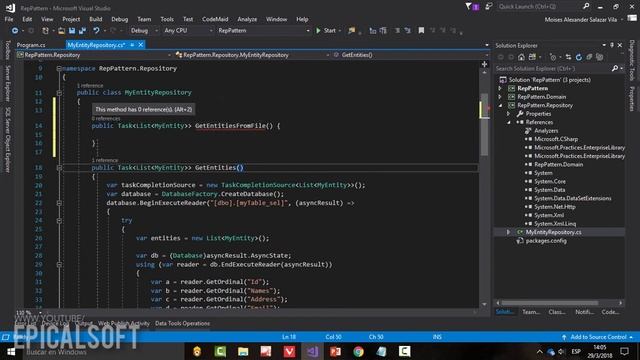The height and width of the screenshot is (360, 640).
Task: Open the File menu
Action: click(9, 19)
